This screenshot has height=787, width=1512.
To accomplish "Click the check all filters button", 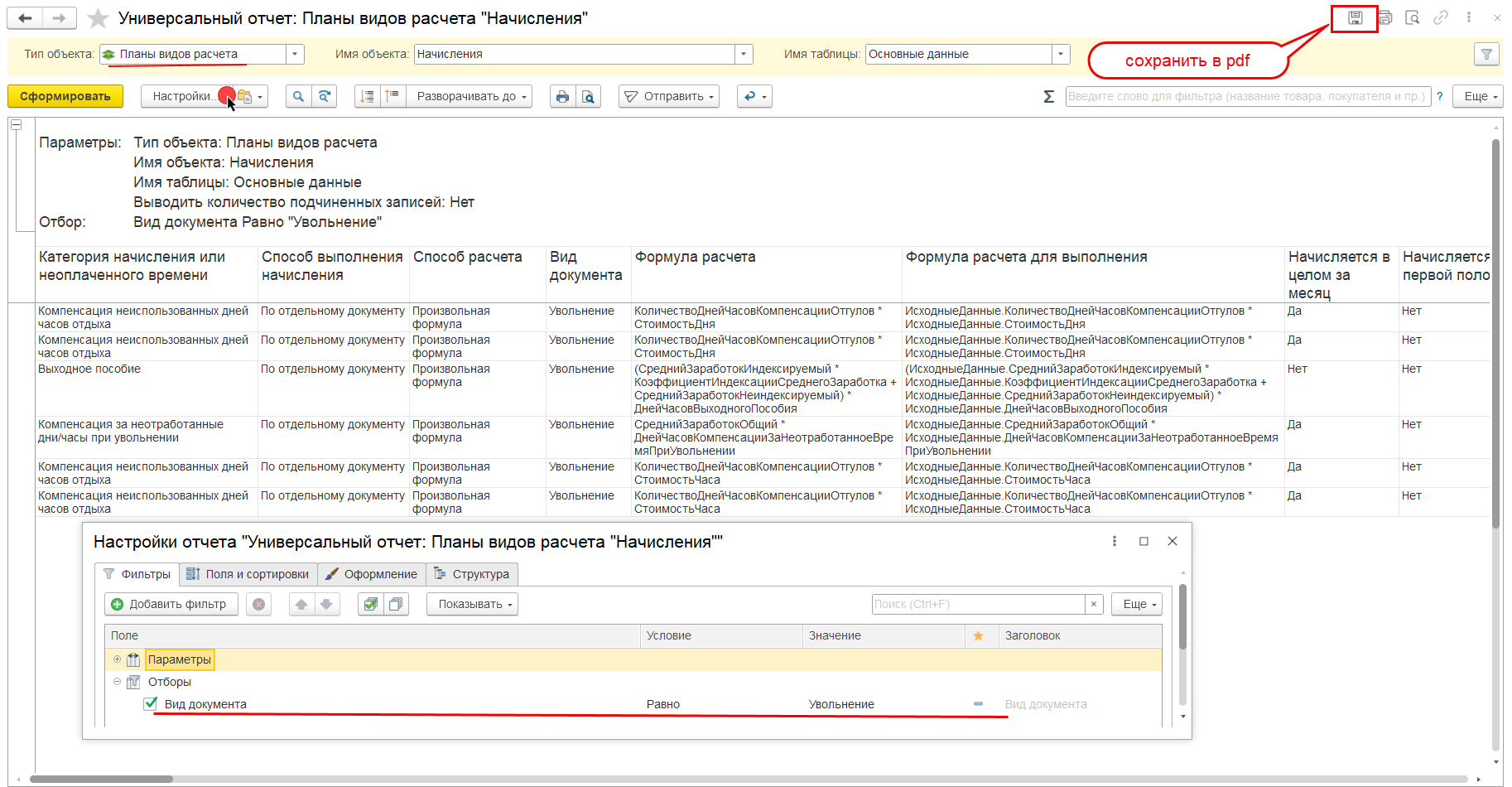I will coord(371,604).
